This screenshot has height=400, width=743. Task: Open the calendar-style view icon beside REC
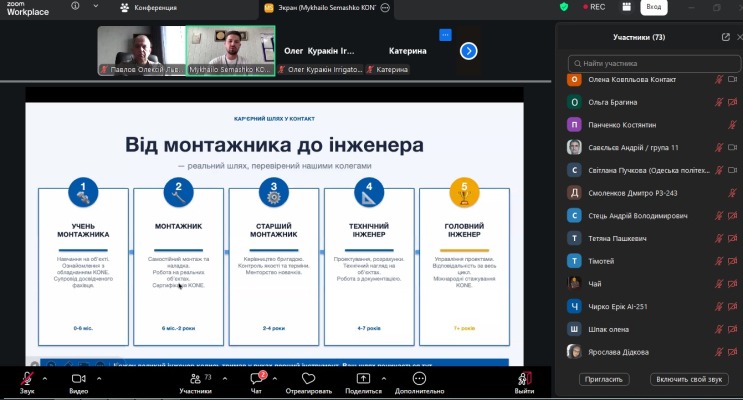click(626, 7)
